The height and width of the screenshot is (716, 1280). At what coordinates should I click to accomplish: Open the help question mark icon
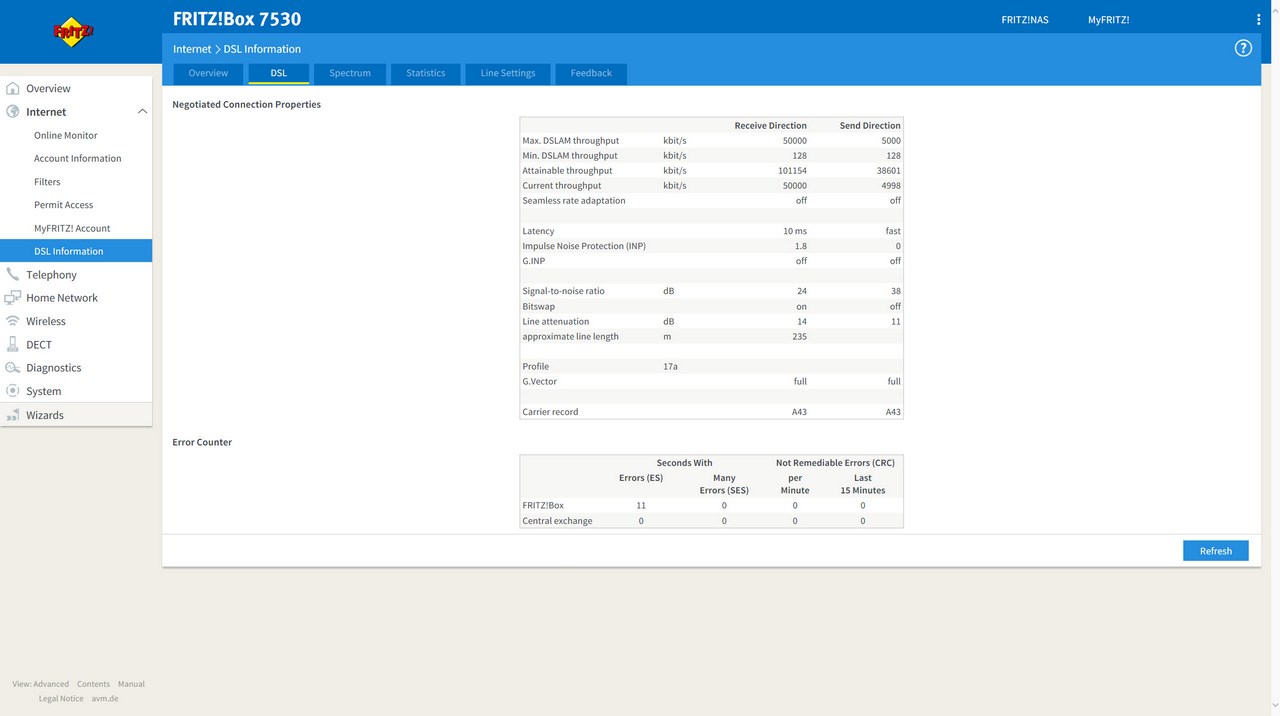point(1243,48)
